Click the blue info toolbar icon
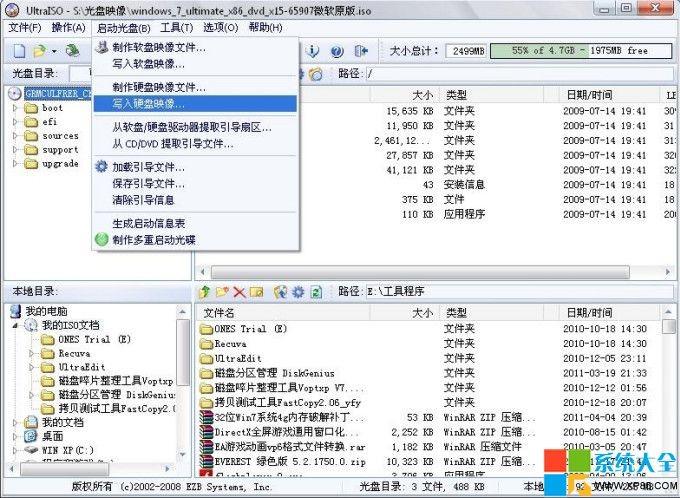This screenshot has width=680, height=498. tap(312, 51)
